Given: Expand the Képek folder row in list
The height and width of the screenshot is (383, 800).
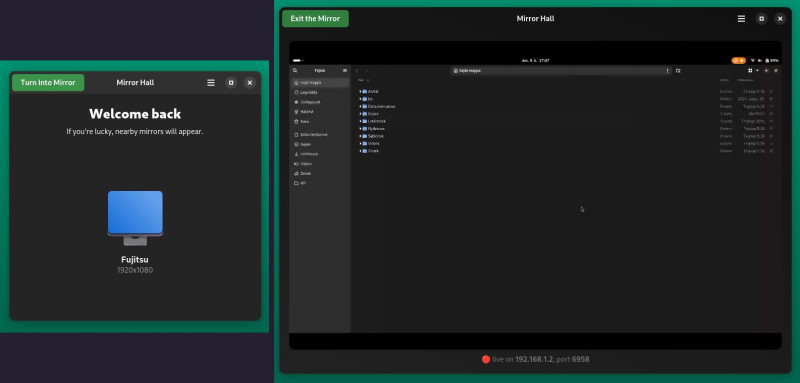Looking at the screenshot, I should click(x=360, y=114).
